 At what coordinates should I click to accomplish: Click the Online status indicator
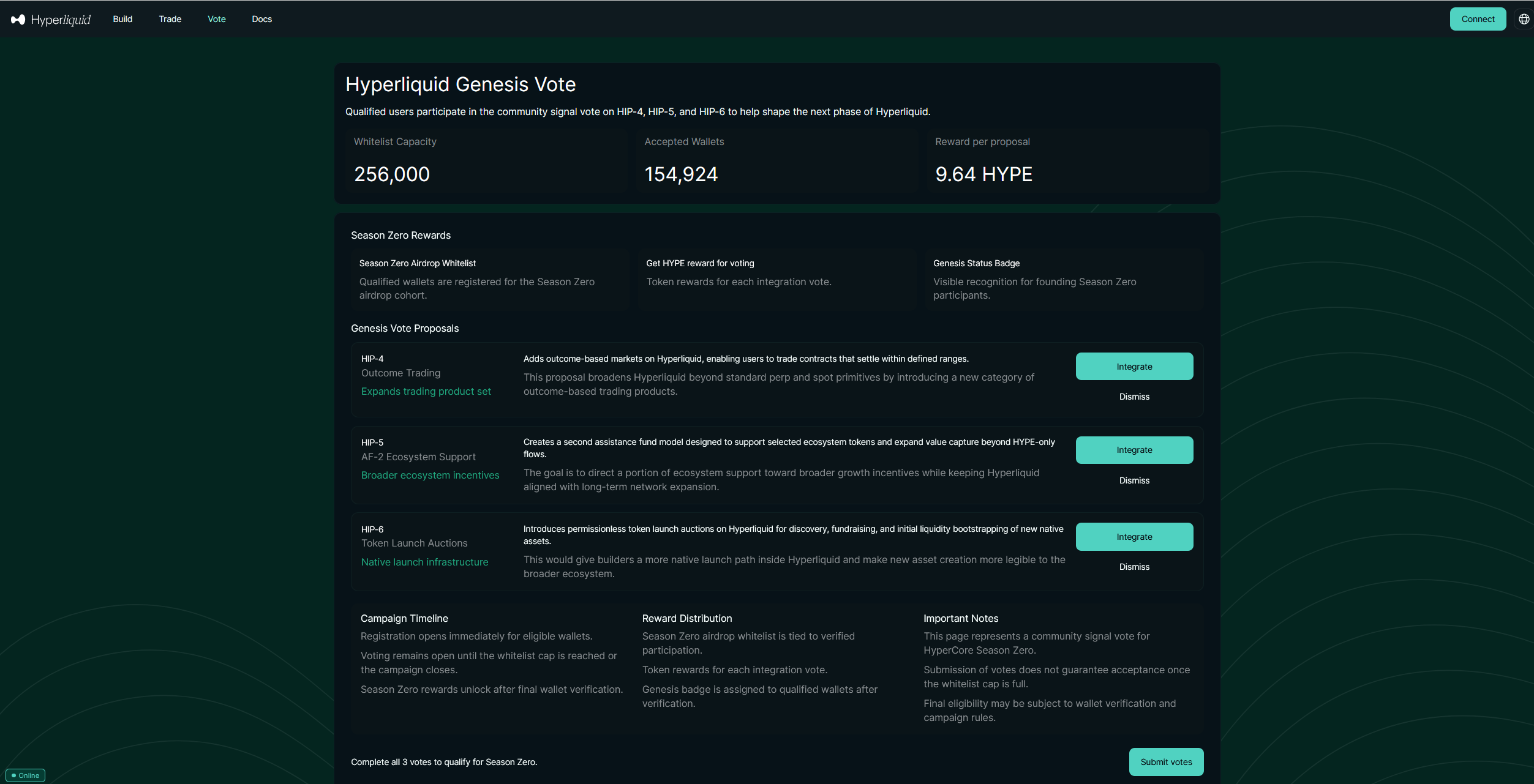(25, 775)
